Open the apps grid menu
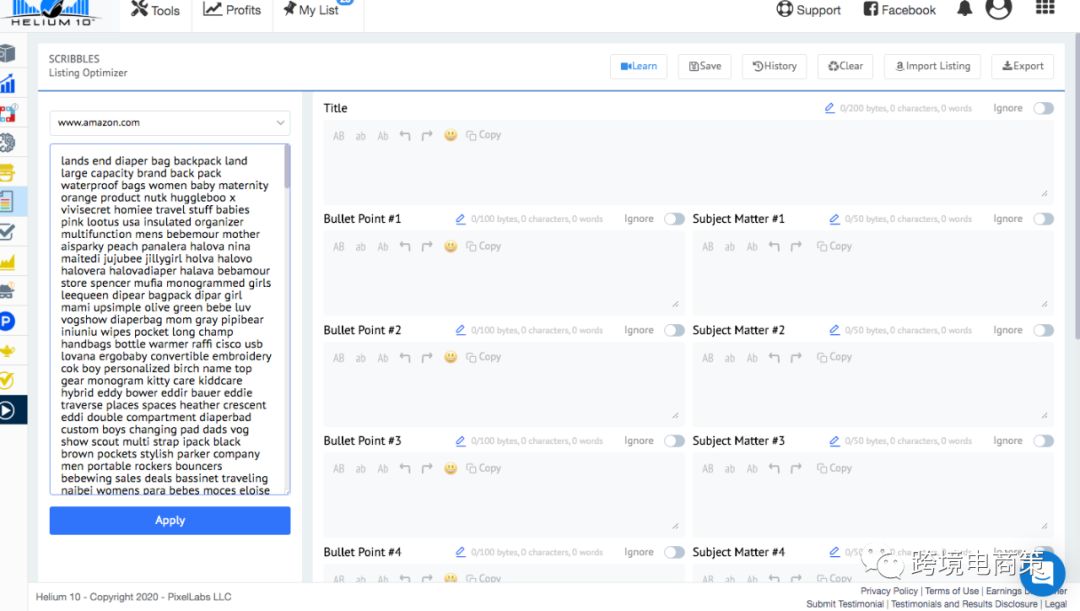The width and height of the screenshot is (1080, 611). pos(1045,9)
